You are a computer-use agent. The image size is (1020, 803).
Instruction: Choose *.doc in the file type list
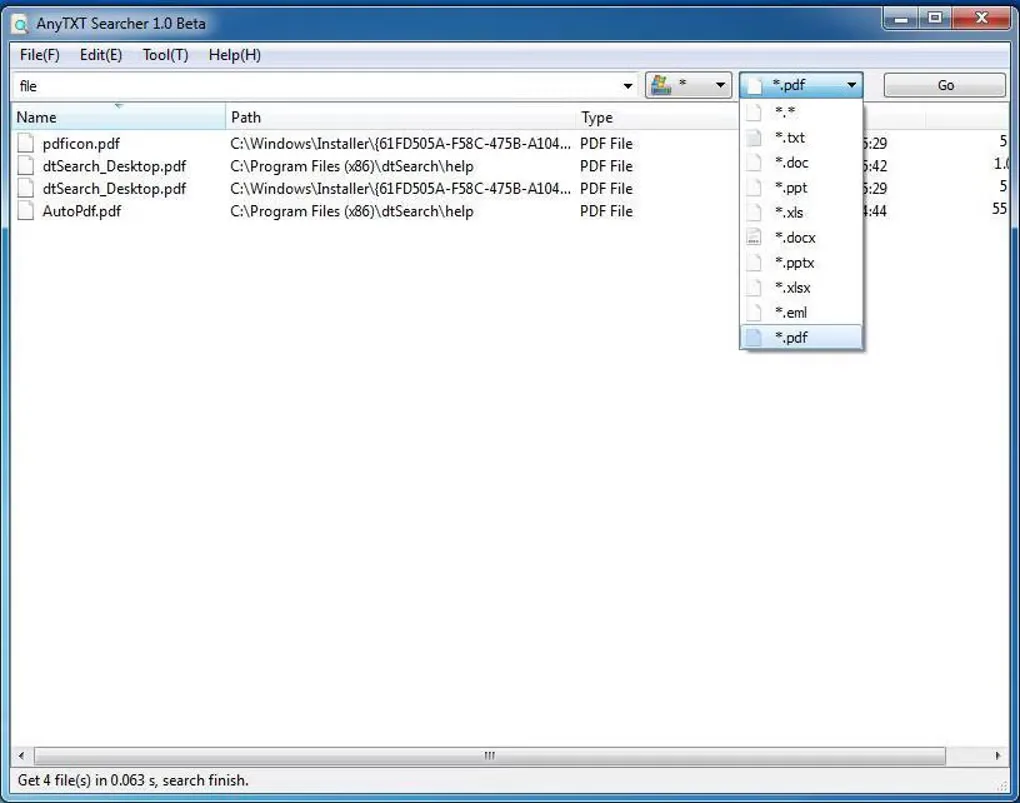coord(801,163)
